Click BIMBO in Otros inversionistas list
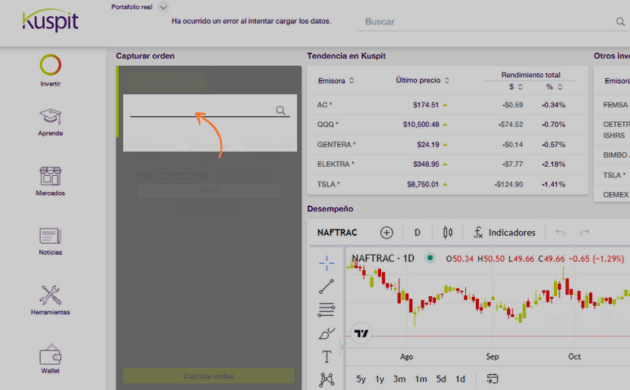This screenshot has height=390, width=630. [615, 155]
